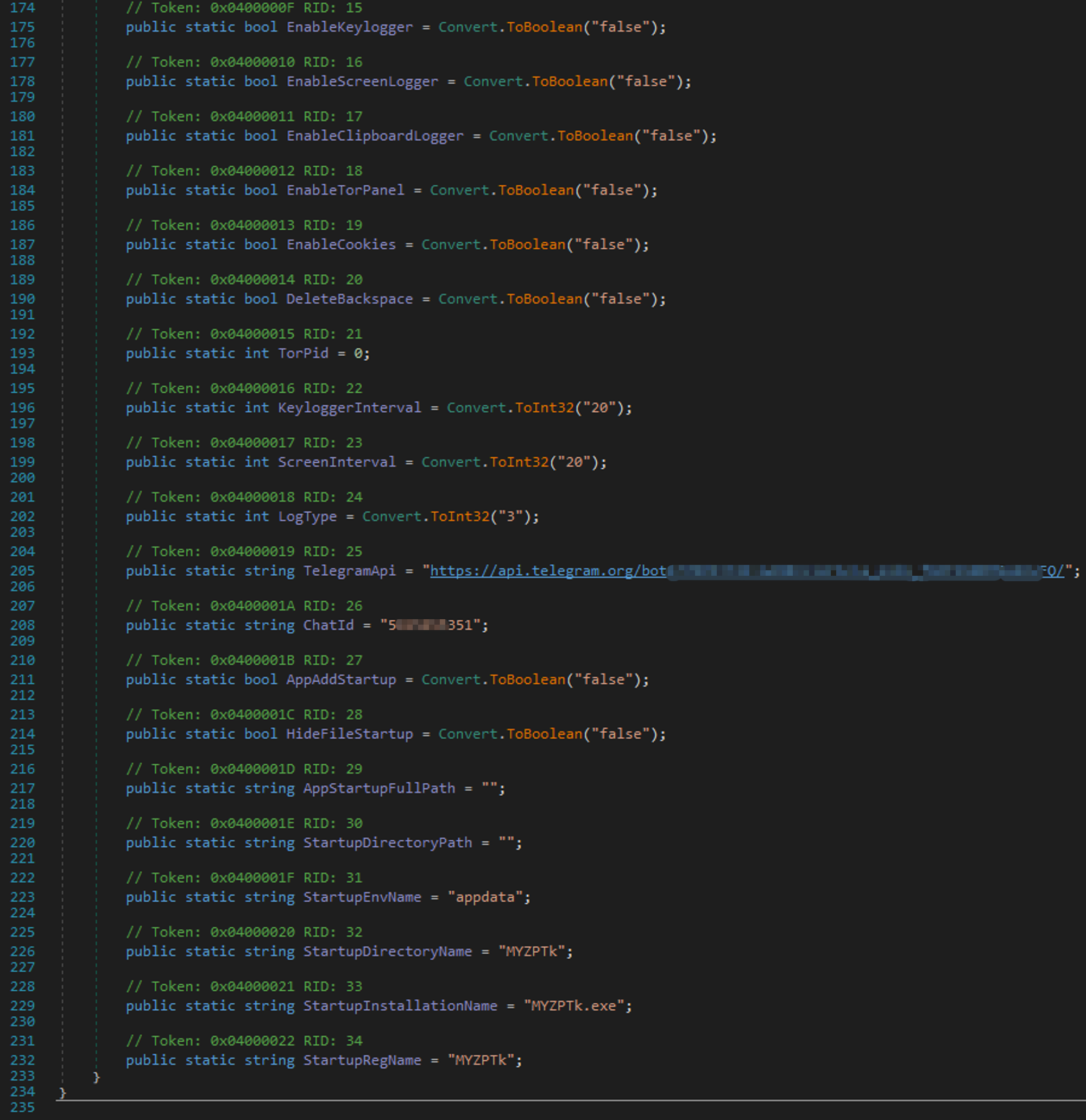
Task: Click ToBoolean on the AppAddStartup line
Action: [x=527, y=679]
